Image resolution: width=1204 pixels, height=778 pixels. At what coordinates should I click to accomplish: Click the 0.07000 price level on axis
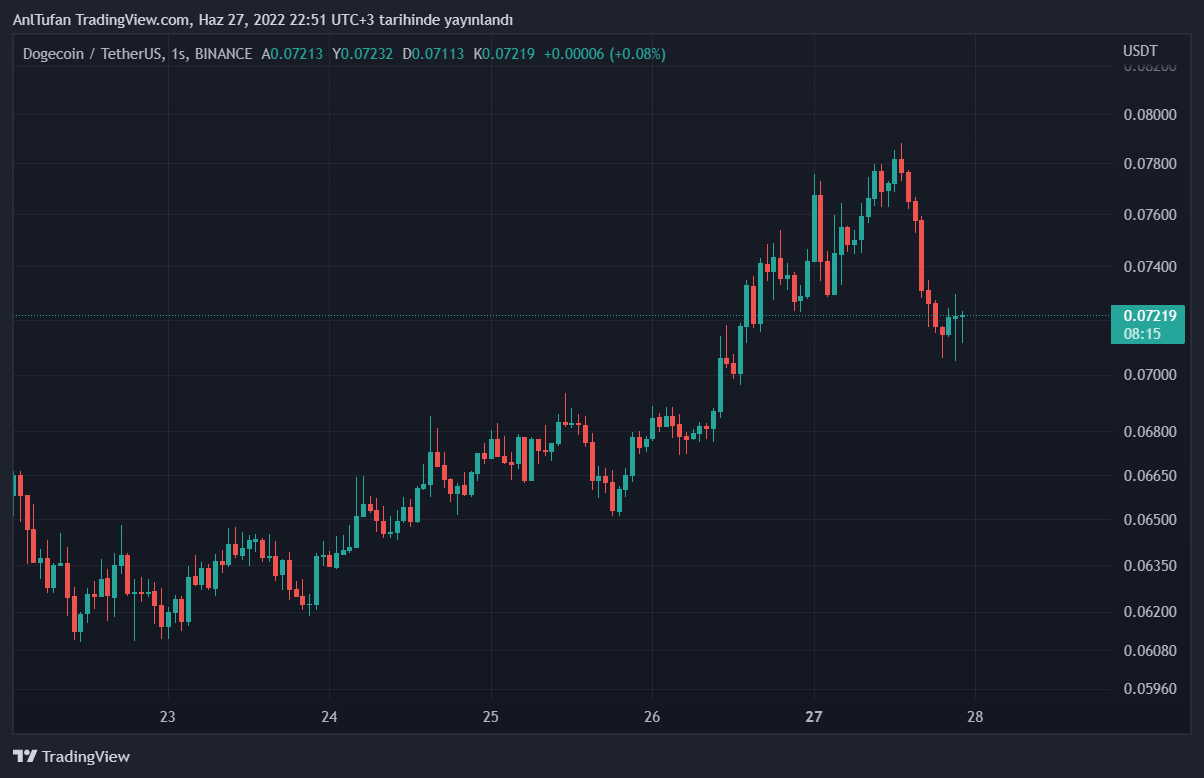pos(1148,375)
